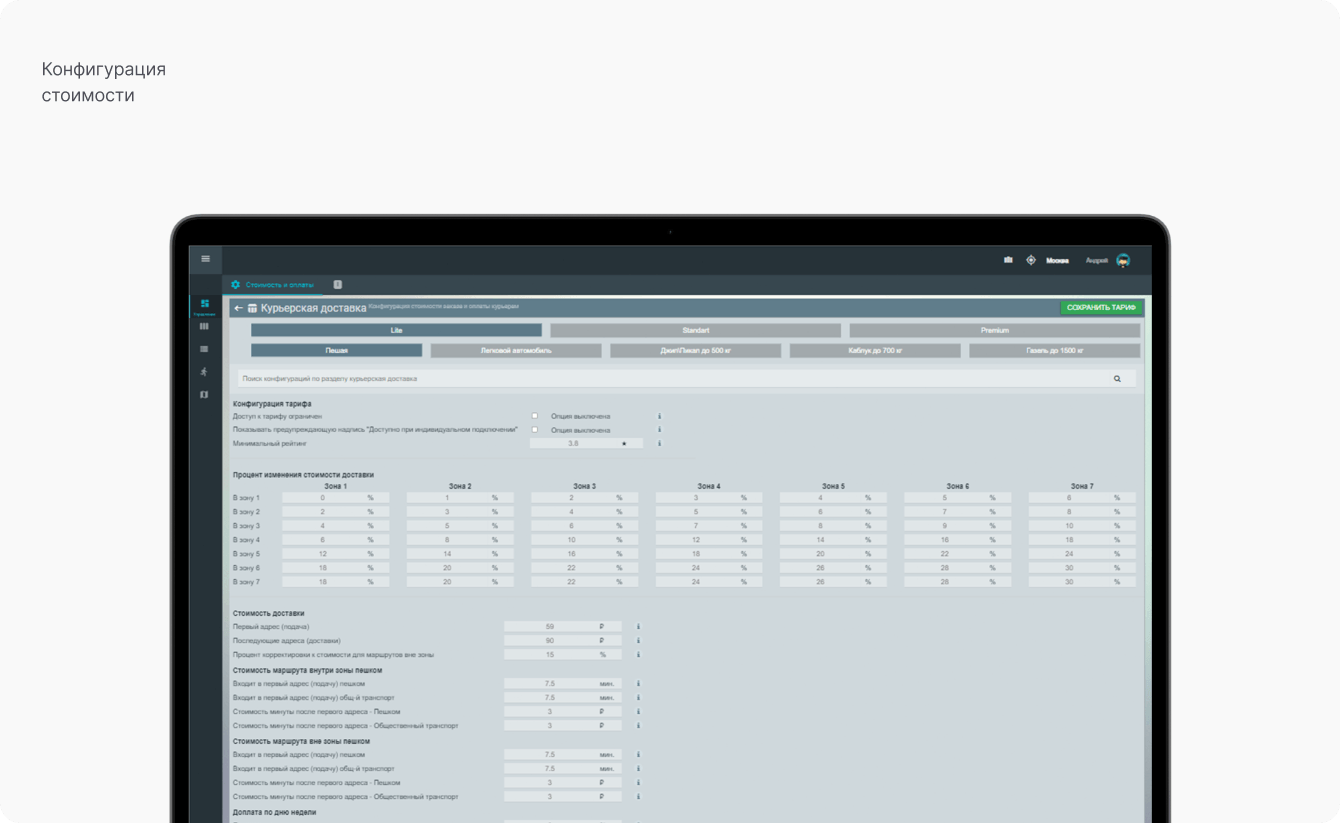1340x823 pixels.
Task: Click the calculator icon next to Курьерская доставка
Action: pyautogui.click(x=252, y=308)
